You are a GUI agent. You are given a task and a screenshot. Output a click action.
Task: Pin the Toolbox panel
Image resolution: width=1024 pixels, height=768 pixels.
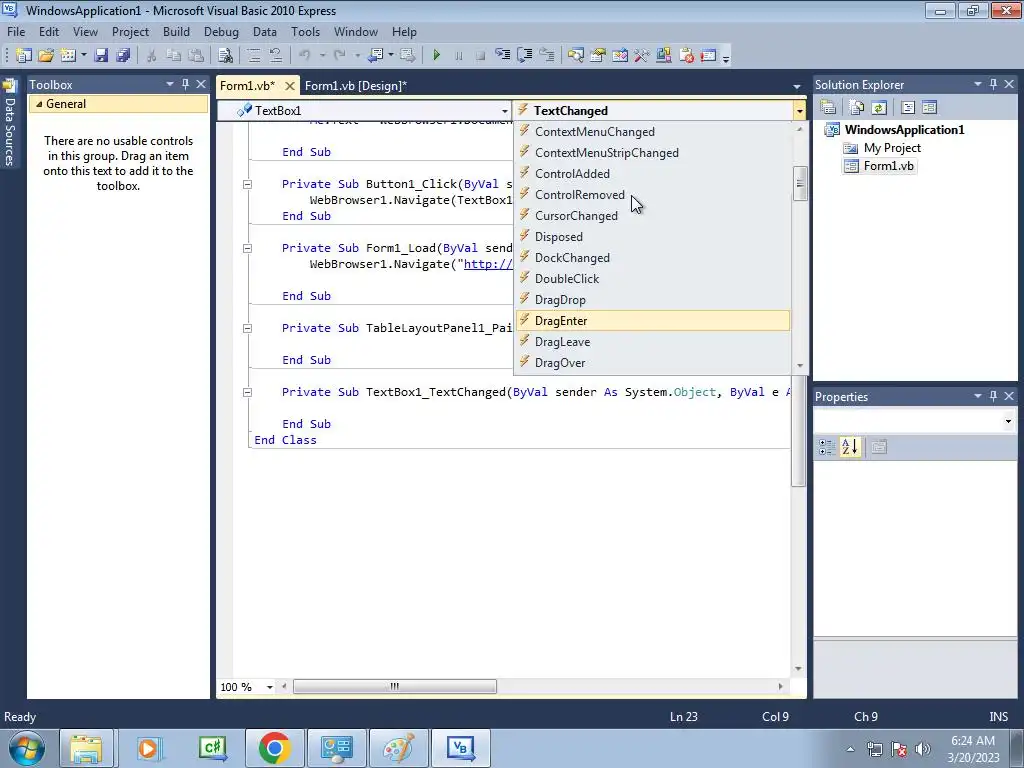tap(185, 84)
